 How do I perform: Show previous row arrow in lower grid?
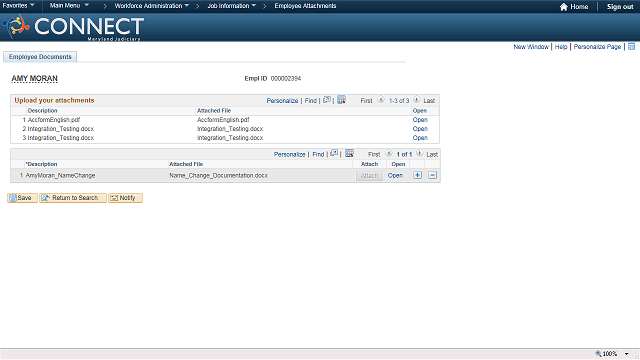click(x=389, y=153)
